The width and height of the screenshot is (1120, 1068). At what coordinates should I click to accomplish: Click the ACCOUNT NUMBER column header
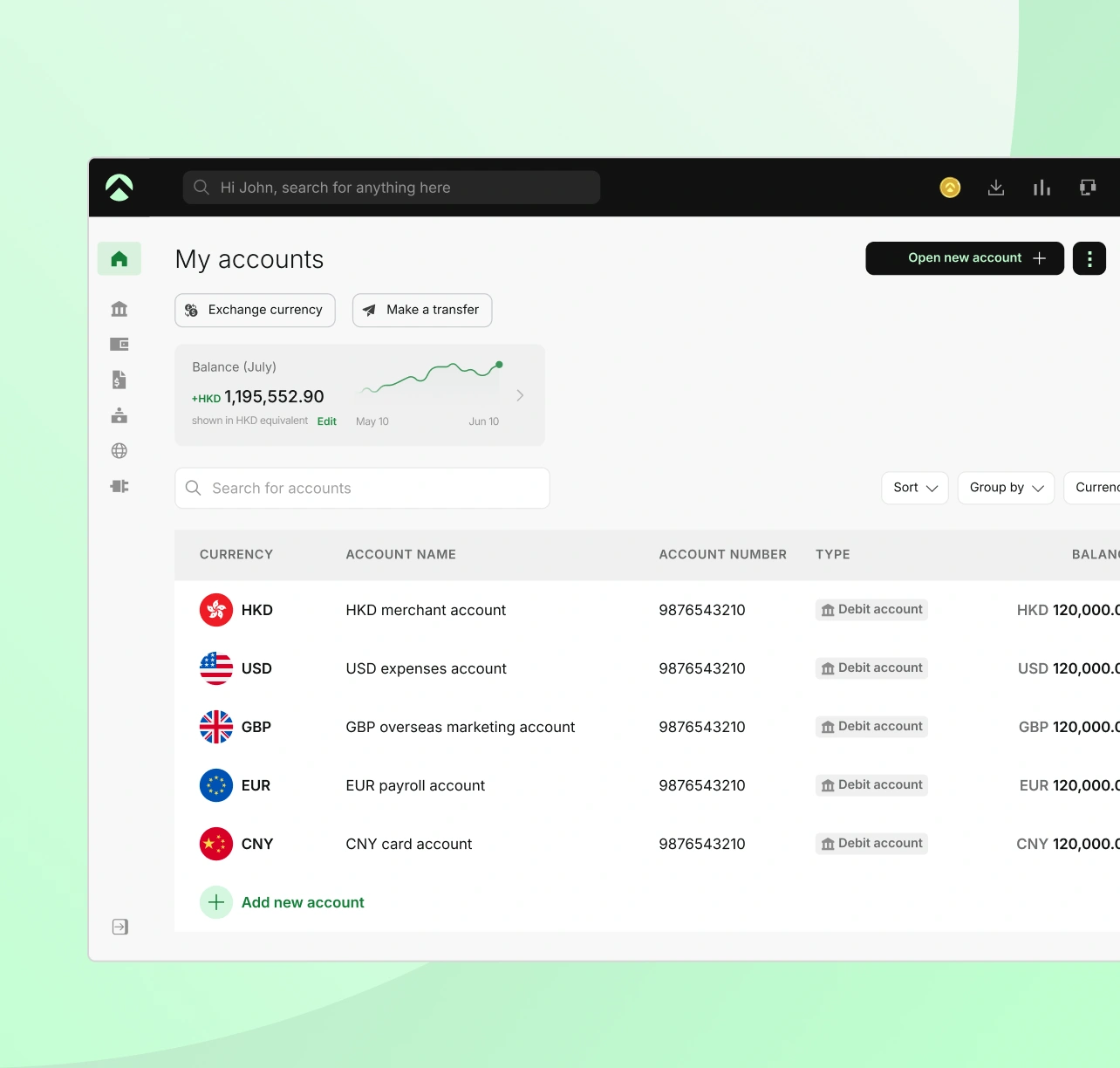click(x=723, y=554)
